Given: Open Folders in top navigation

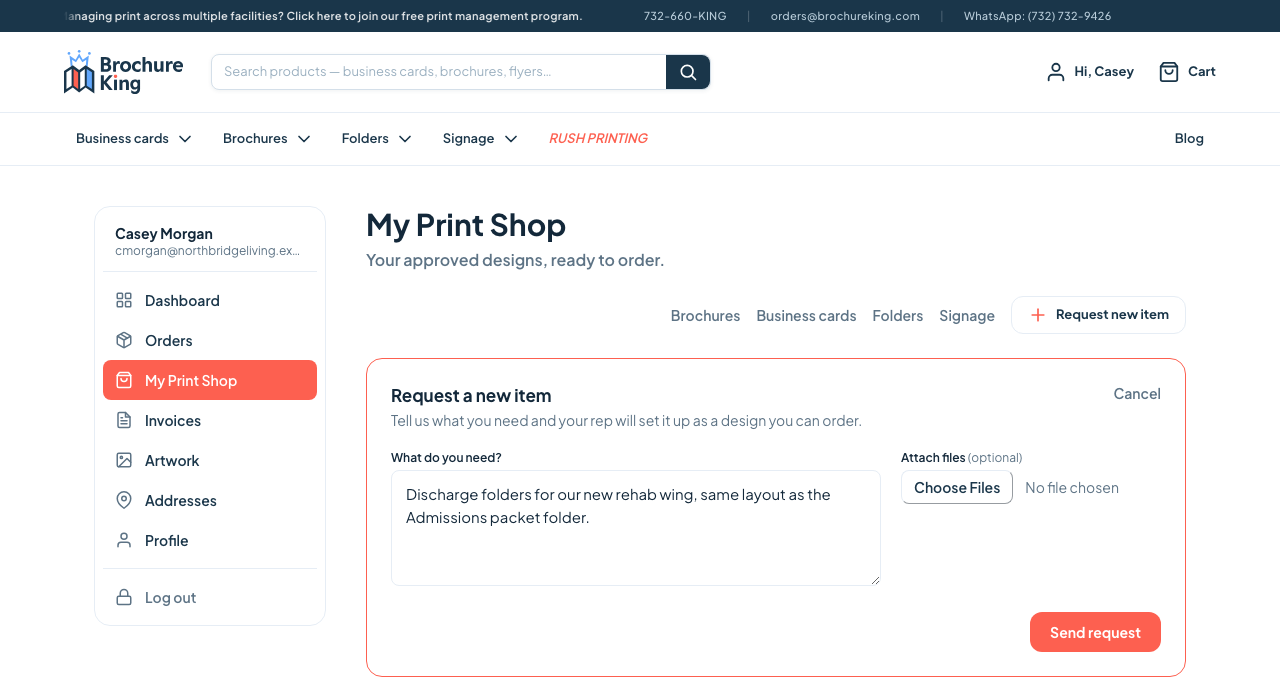Looking at the screenshot, I should pos(365,138).
